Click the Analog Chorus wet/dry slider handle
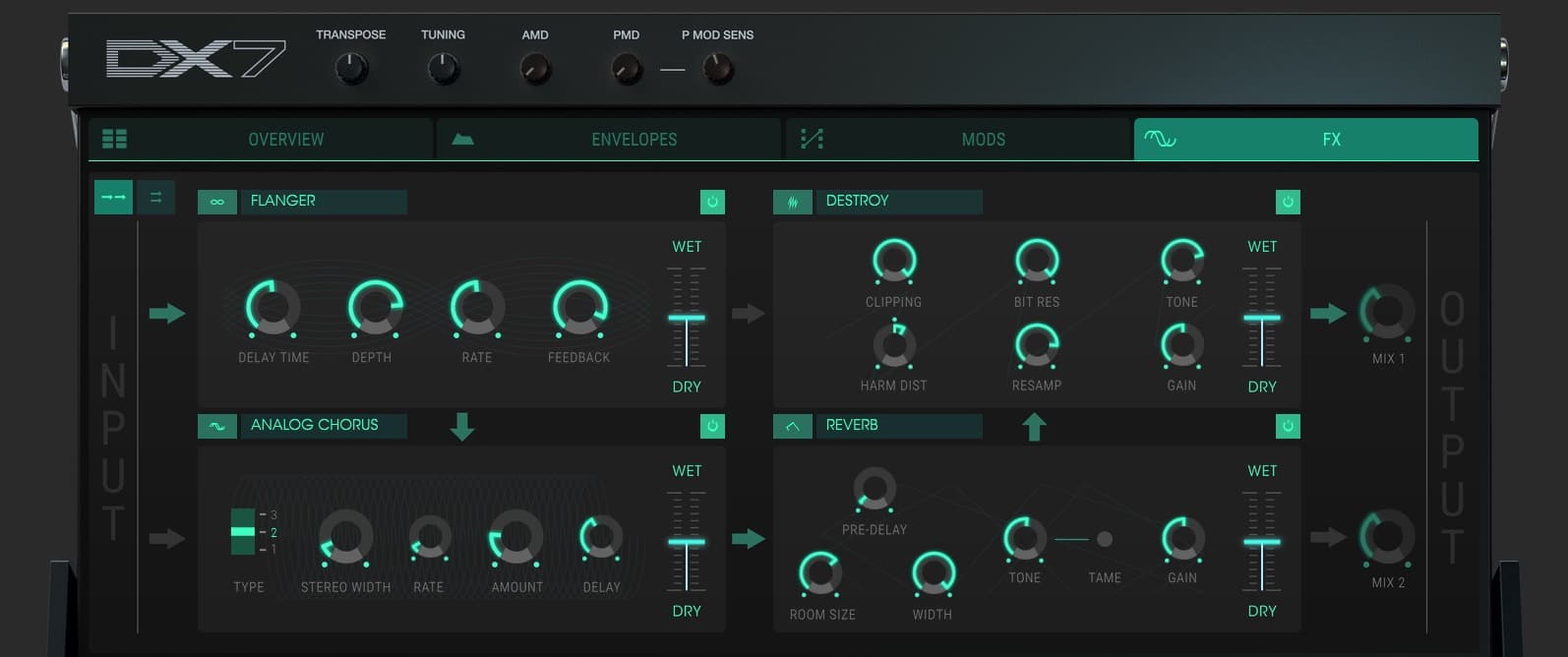1568x657 pixels. coord(687,542)
